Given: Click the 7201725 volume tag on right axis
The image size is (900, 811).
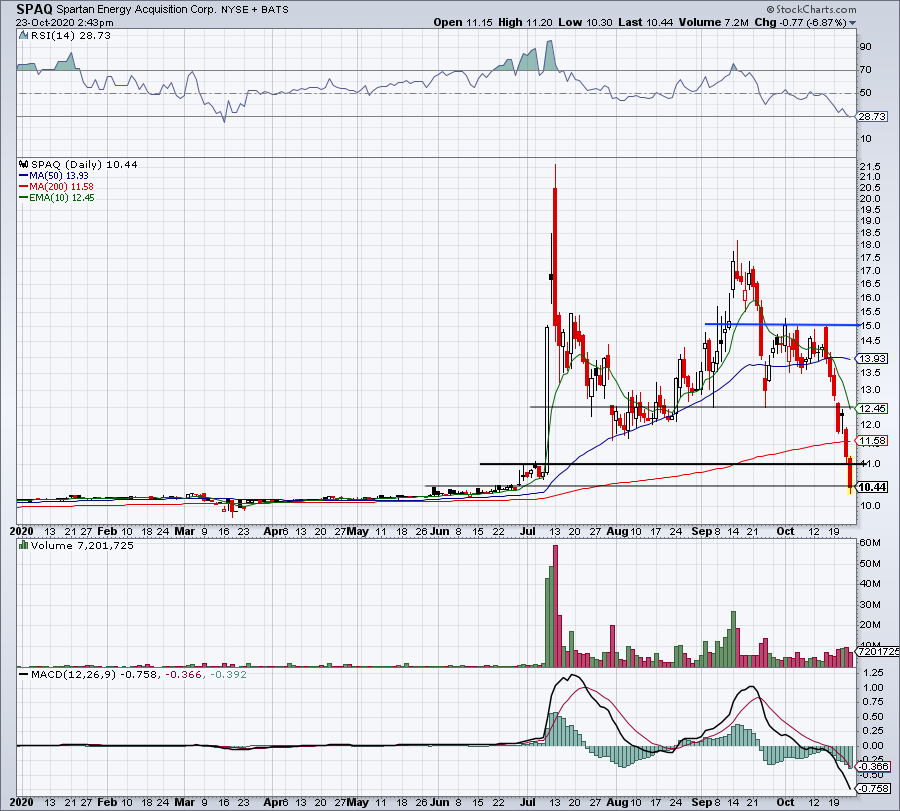Looking at the screenshot, I should tap(878, 651).
